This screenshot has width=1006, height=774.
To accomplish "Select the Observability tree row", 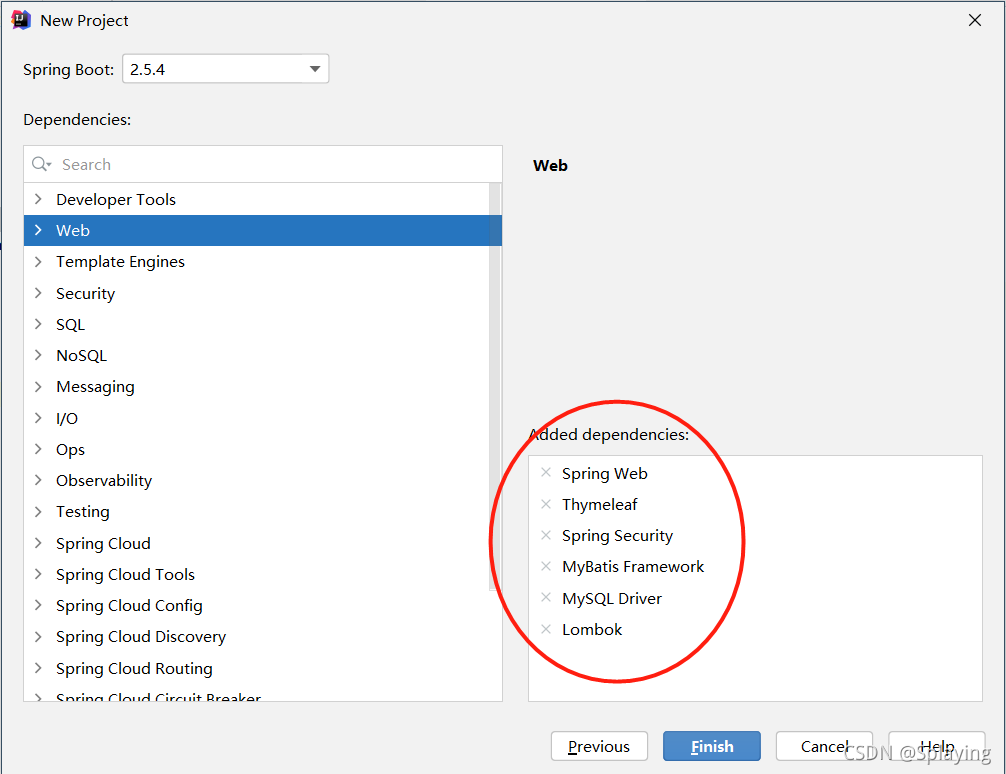I will coord(257,481).
